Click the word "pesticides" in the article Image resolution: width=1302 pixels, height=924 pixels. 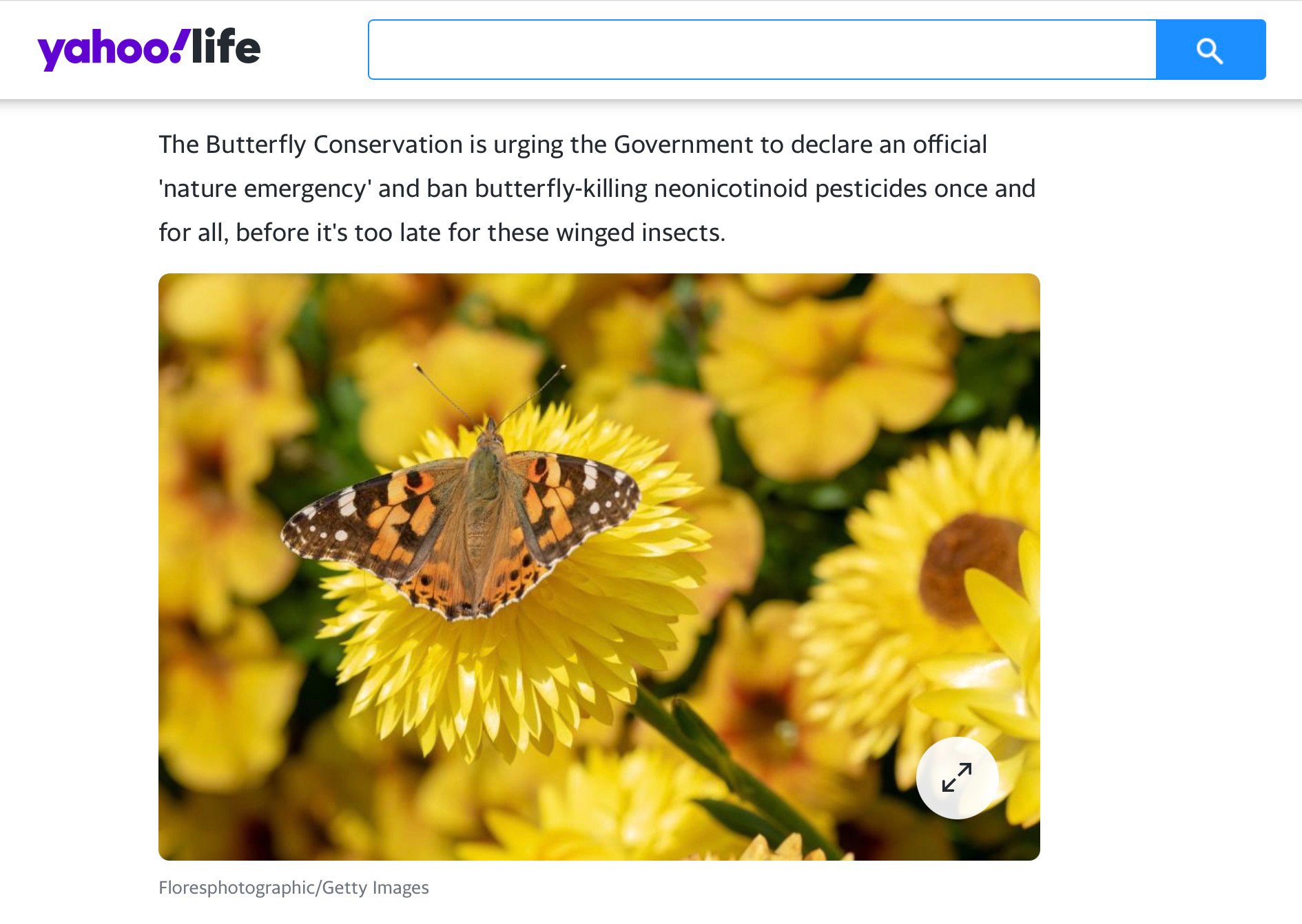pos(871,189)
